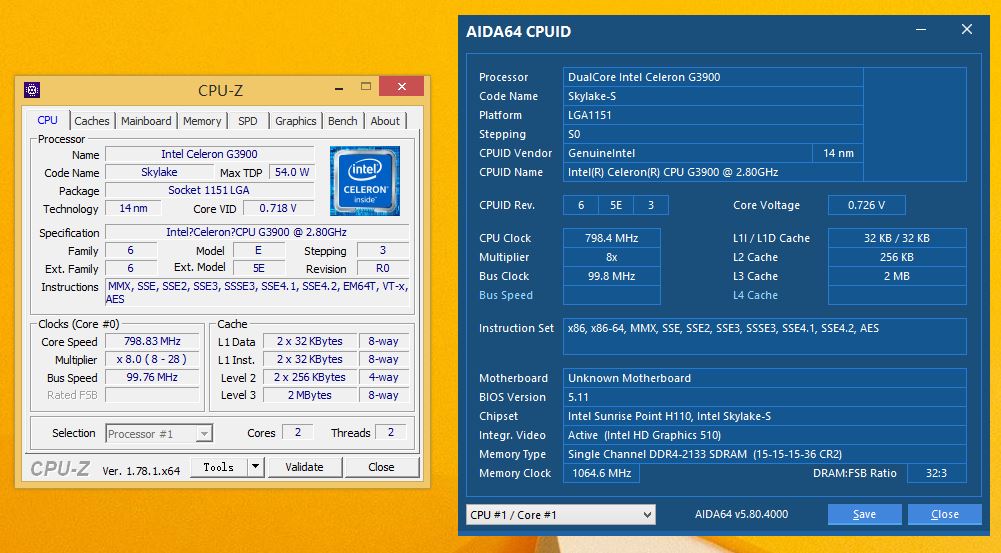Click the Tools button in CPU-Z
1001x553 pixels.
coord(218,467)
